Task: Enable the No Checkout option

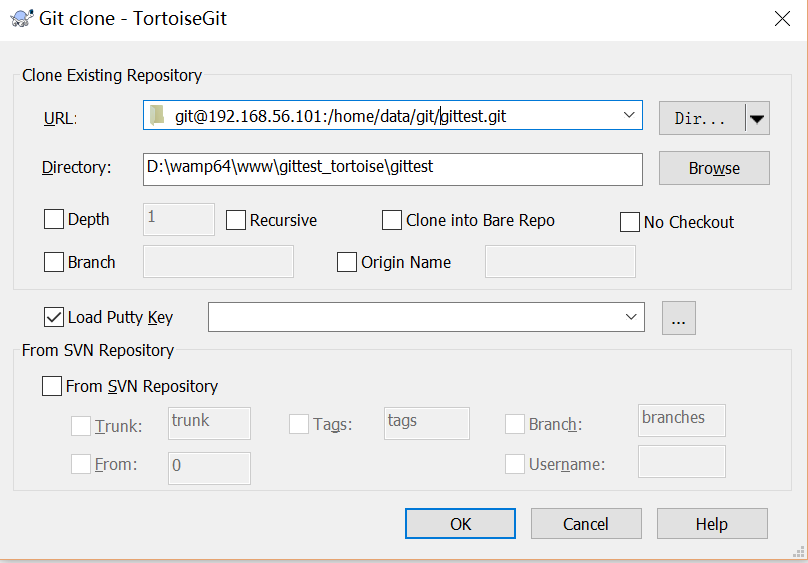Action: click(630, 222)
